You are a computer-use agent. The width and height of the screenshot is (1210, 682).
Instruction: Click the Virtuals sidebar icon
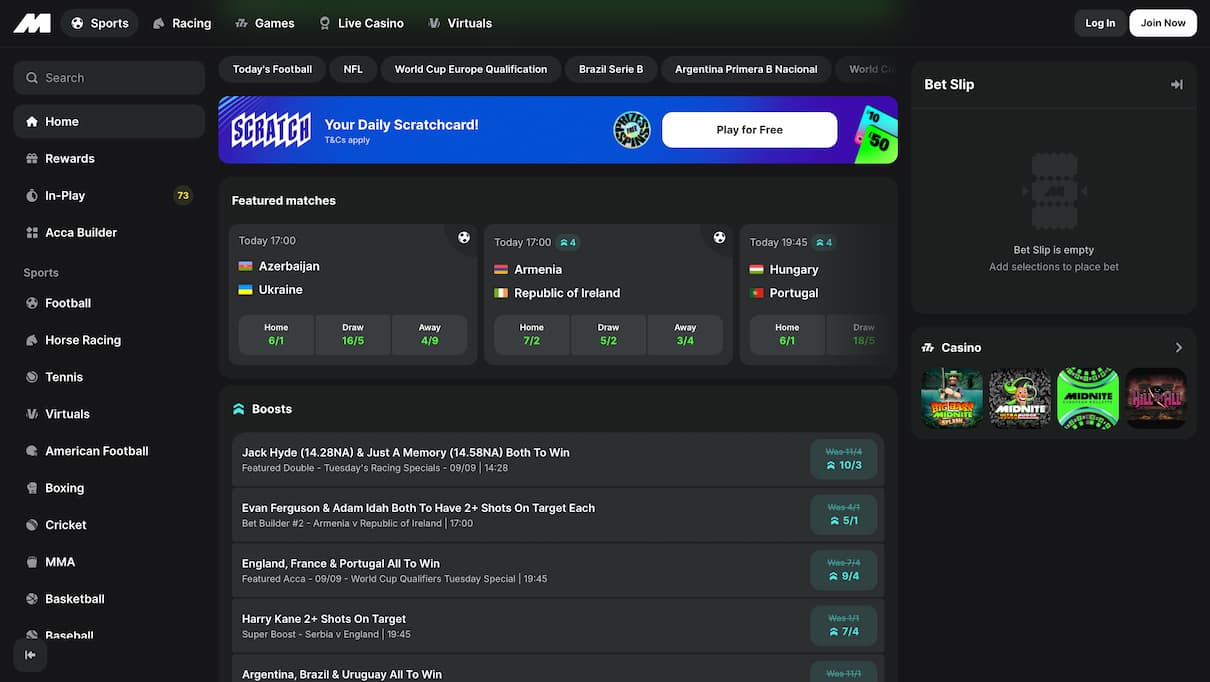tap(32, 414)
